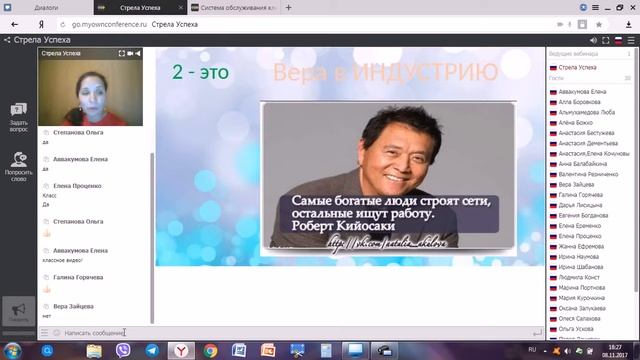Select guest Галина Горячева in guest list
This screenshot has width=640, height=360.
click(x=580, y=195)
